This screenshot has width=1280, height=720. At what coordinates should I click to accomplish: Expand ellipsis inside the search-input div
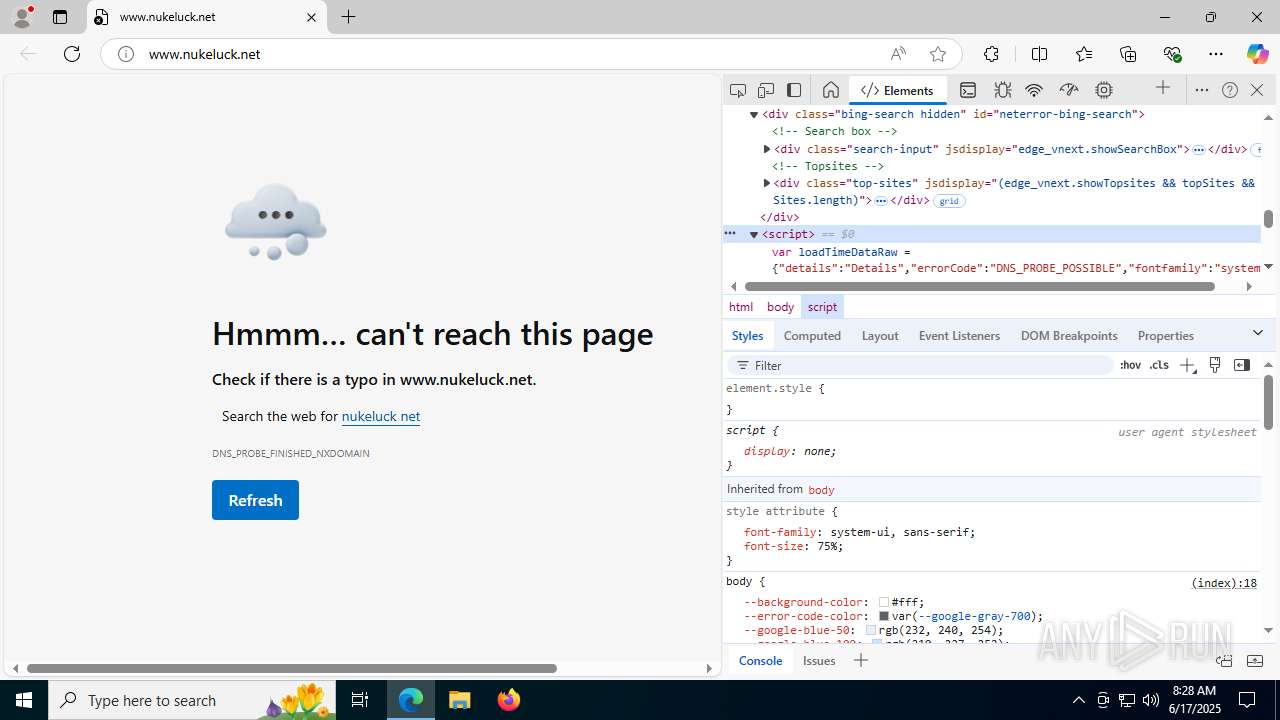[1198, 150]
